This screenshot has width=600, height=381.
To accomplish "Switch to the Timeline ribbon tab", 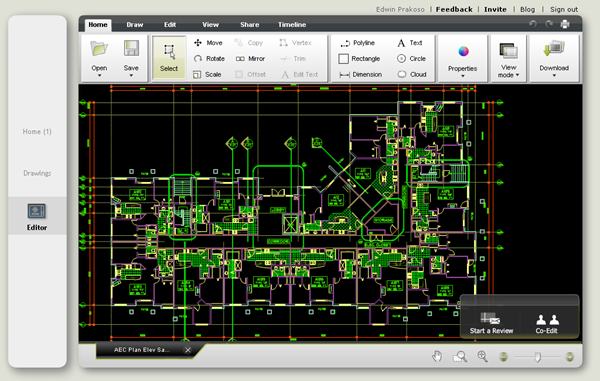I will click(x=292, y=24).
